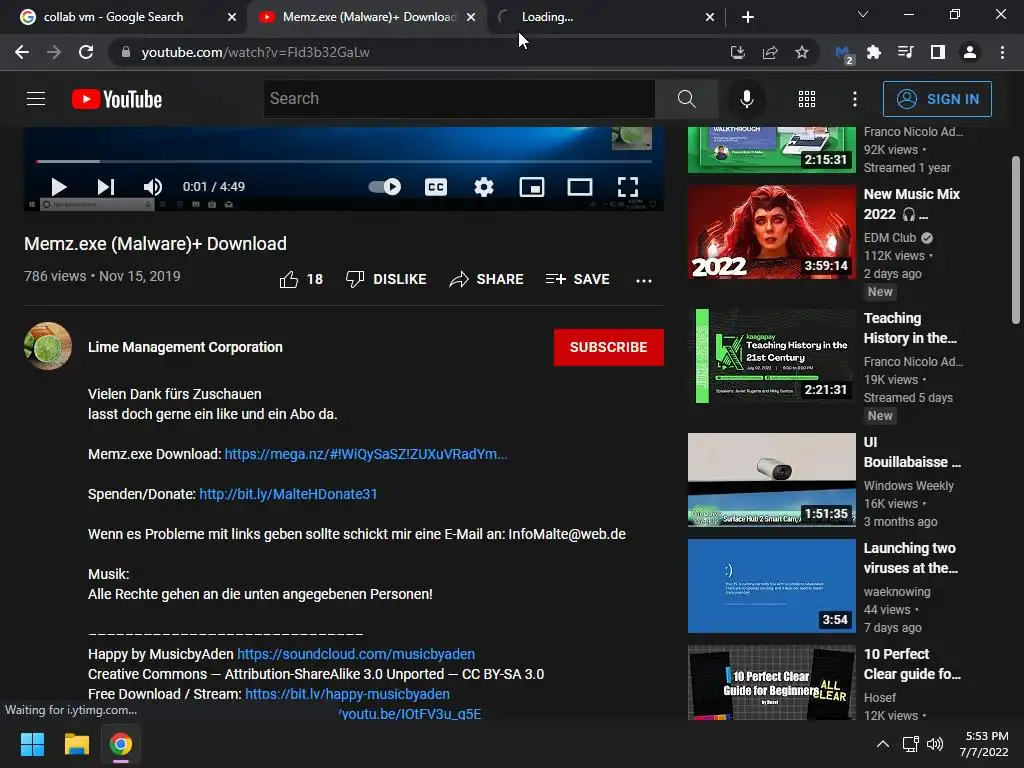Open player settings gear
This screenshot has width=1024, height=768.
pos(483,187)
